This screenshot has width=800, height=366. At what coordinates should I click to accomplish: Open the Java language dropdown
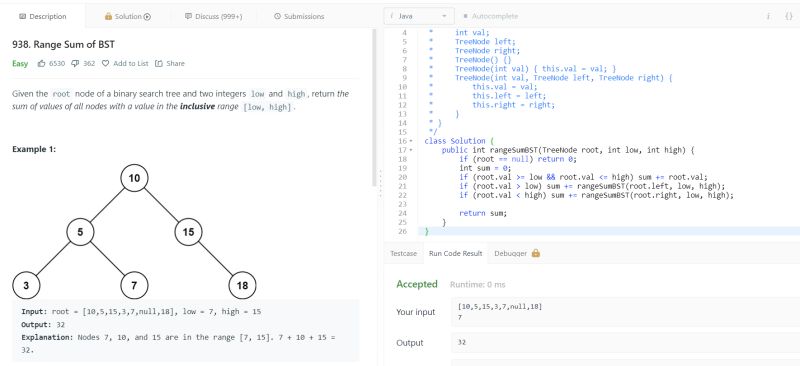418,16
